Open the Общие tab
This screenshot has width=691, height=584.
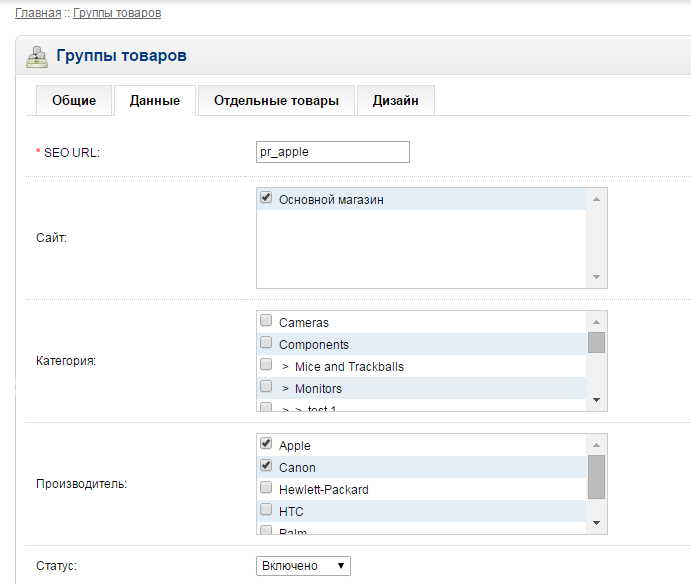[74, 101]
